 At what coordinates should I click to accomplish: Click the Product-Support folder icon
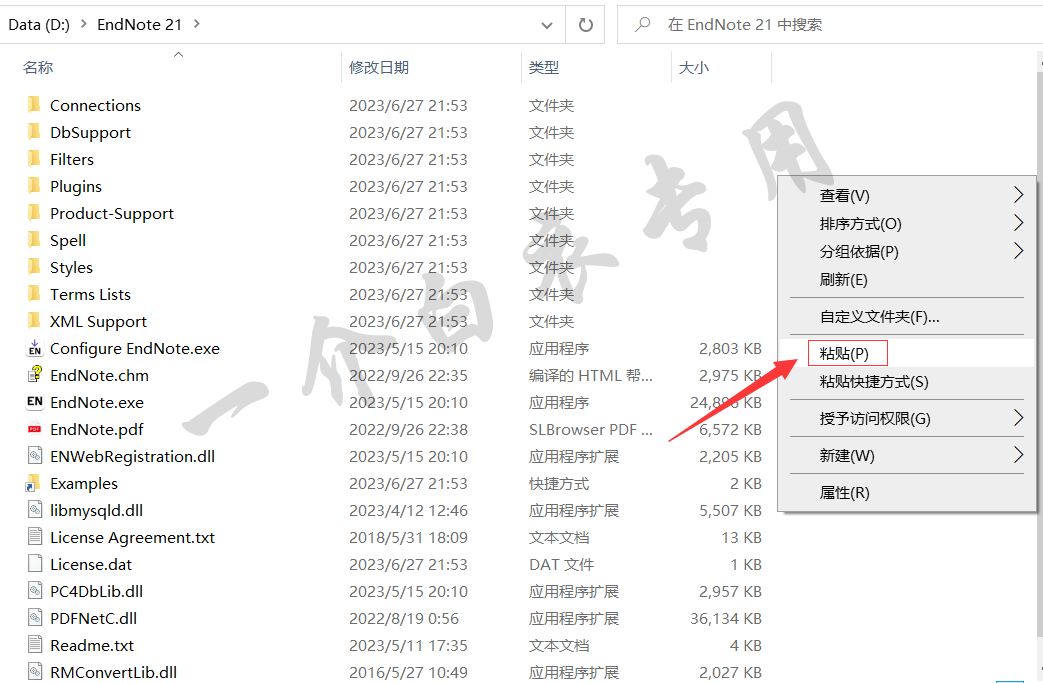click(34, 213)
